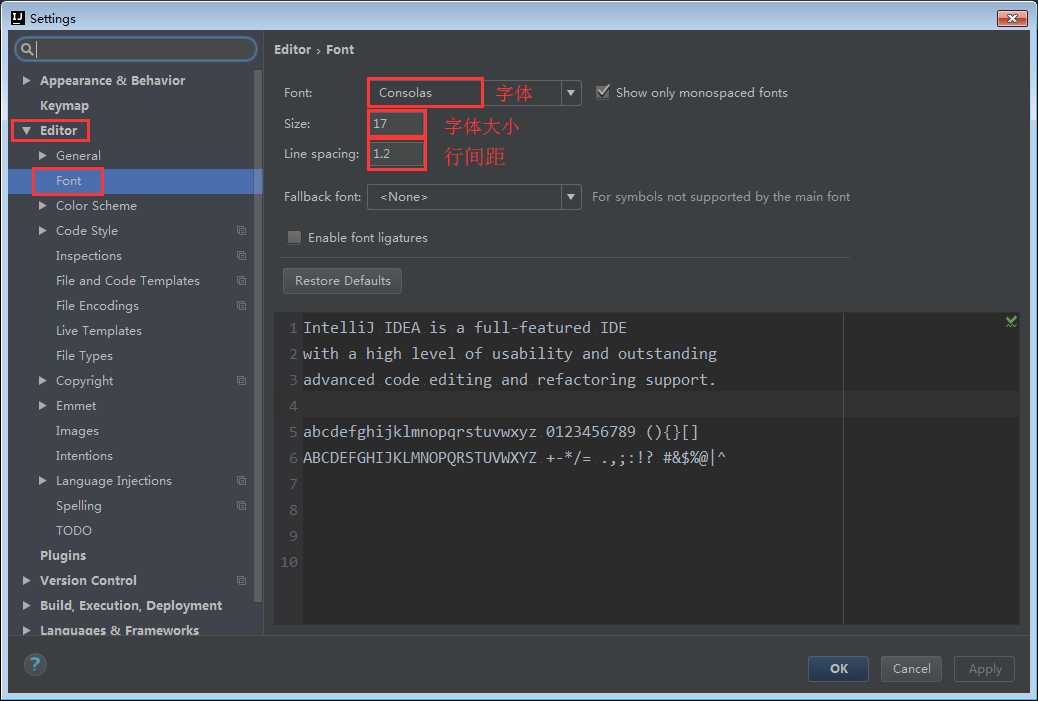Focus the settings search field
The width and height of the screenshot is (1038, 701).
pos(136,49)
